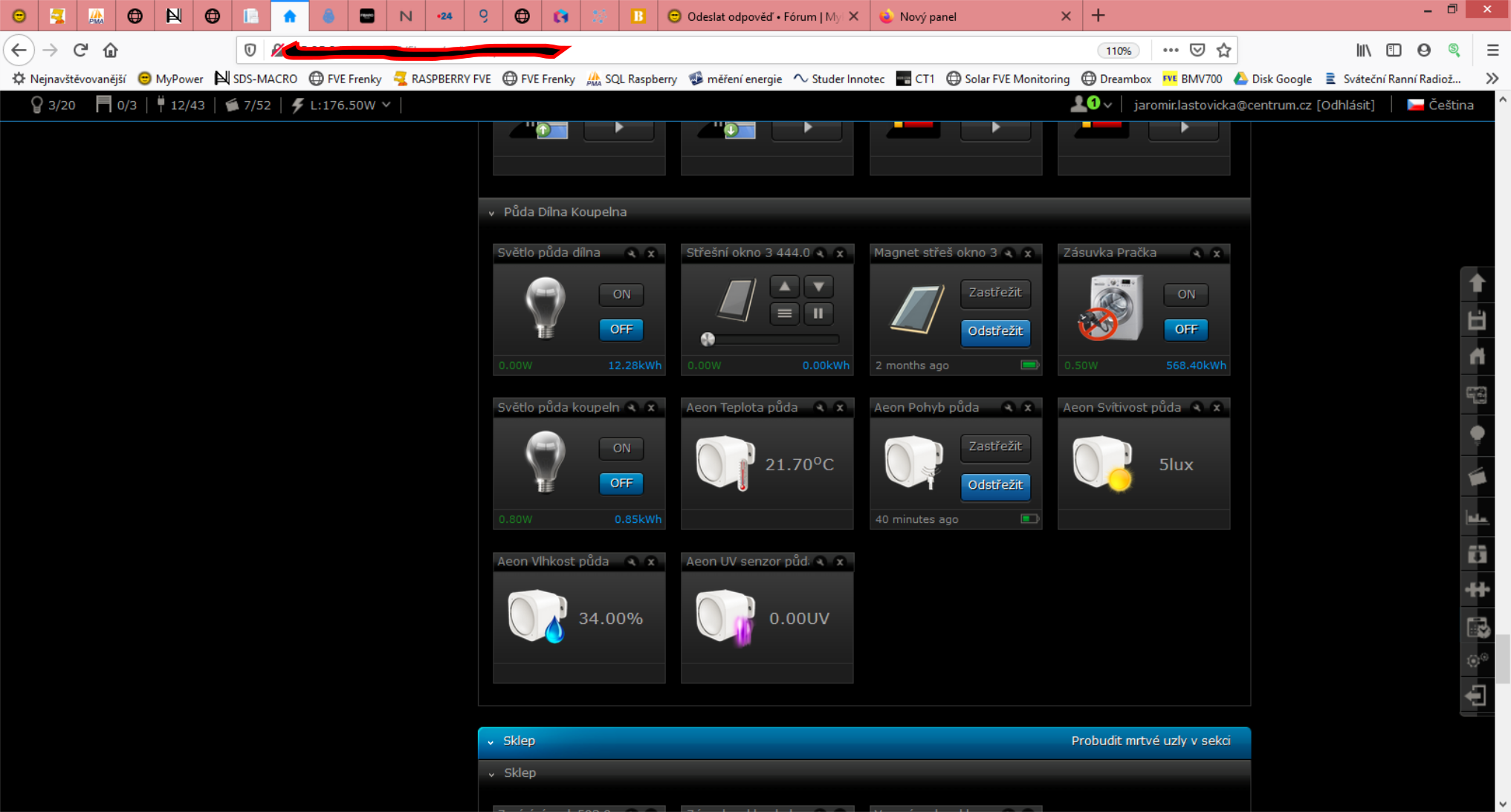This screenshot has height=812, width=1511.
Task: Click the logout arrow icon in the right sidebar
Action: (x=1477, y=695)
